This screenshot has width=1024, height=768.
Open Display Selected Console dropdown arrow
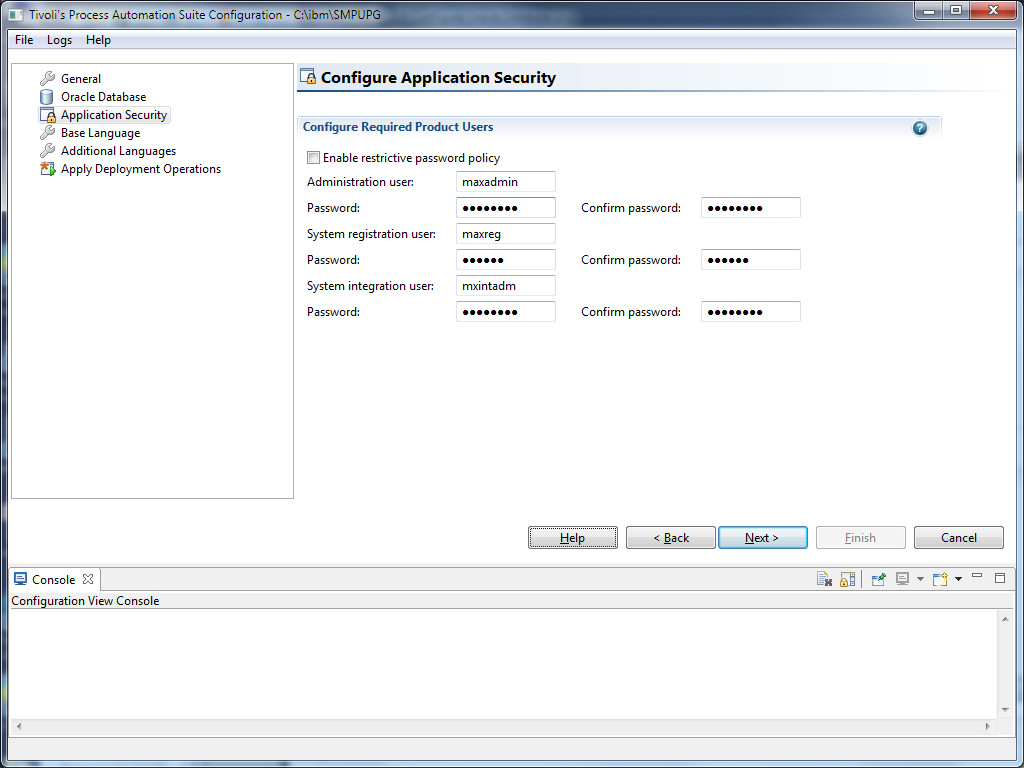tap(920, 579)
